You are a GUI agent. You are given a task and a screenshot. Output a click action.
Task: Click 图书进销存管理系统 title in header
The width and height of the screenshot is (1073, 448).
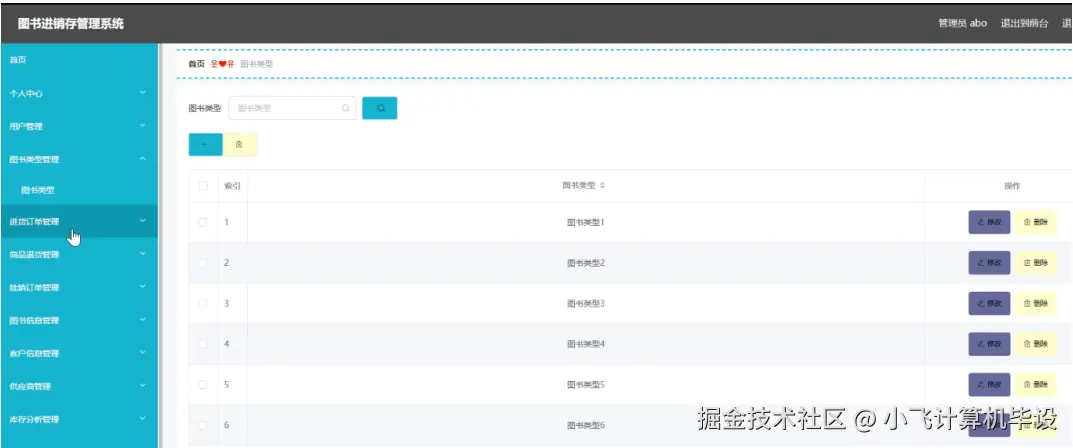pyautogui.click(x=70, y=23)
